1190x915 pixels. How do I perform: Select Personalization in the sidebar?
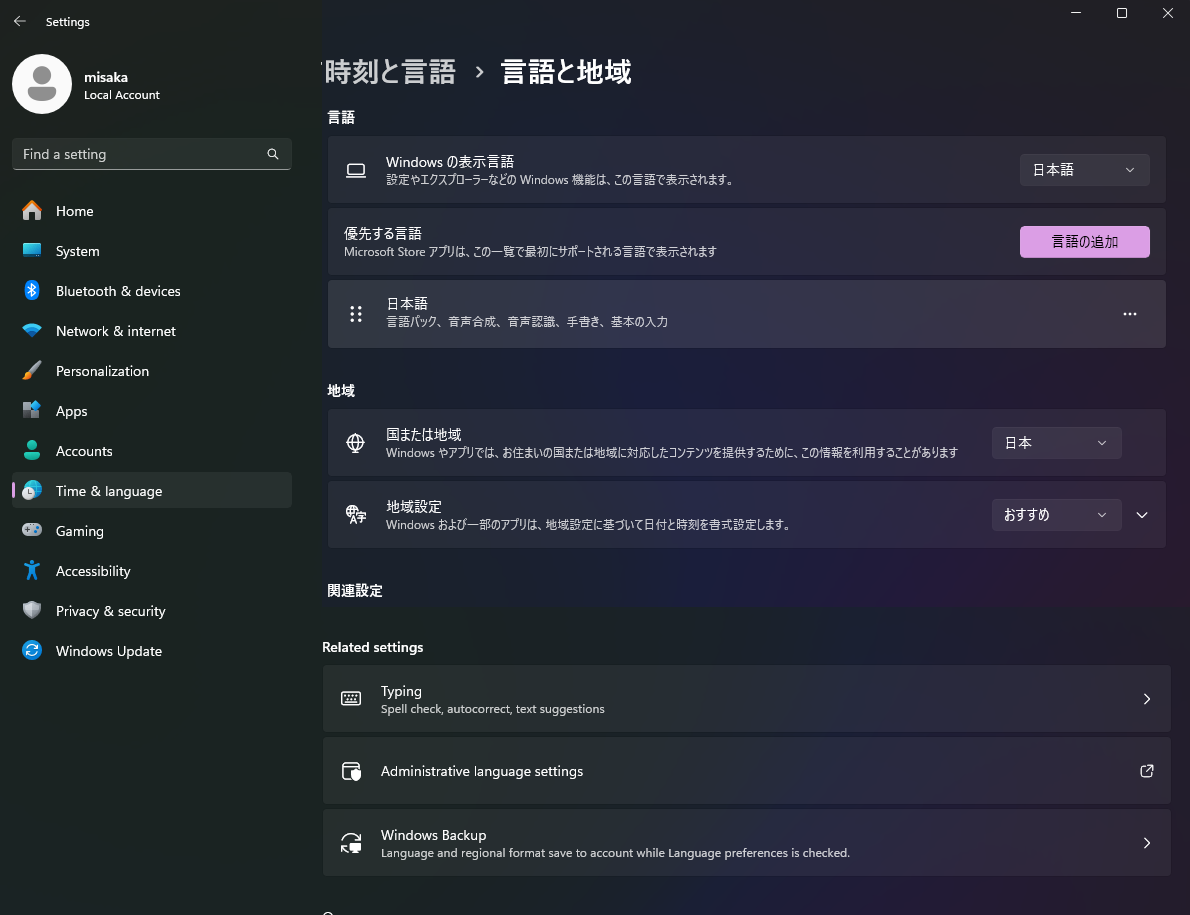click(152, 371)
